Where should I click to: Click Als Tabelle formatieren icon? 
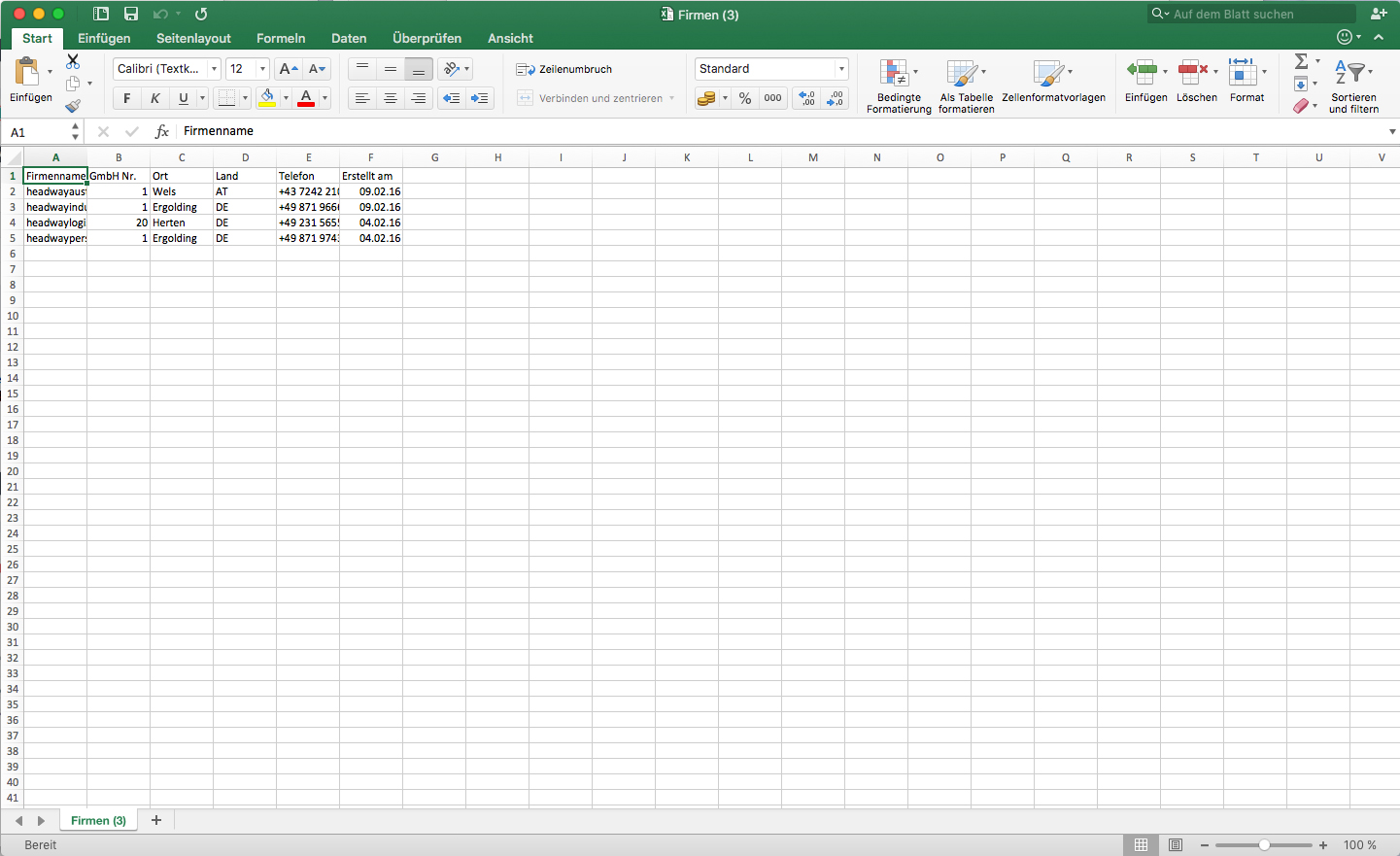(966, 86)
